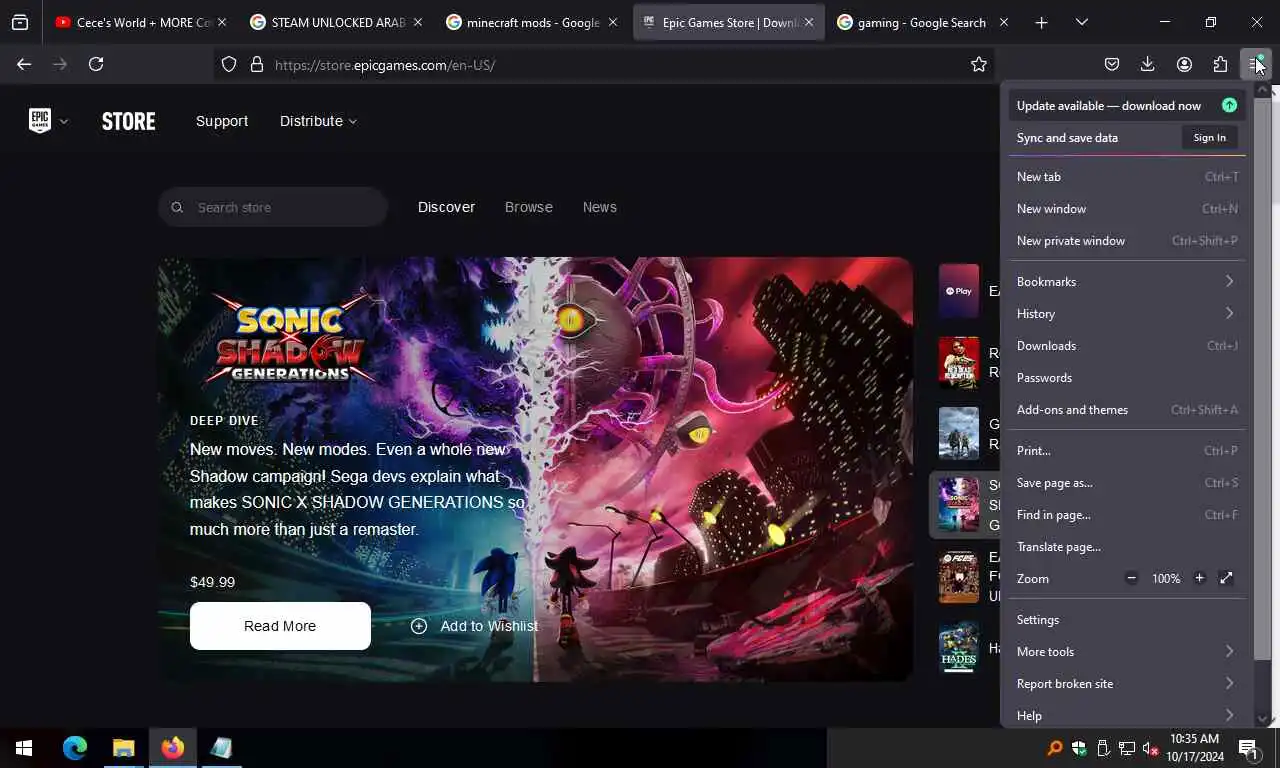Screen dimensions: 1280x768
Task: Open Add-ons and themes
Action: [x=1127, y=409]
